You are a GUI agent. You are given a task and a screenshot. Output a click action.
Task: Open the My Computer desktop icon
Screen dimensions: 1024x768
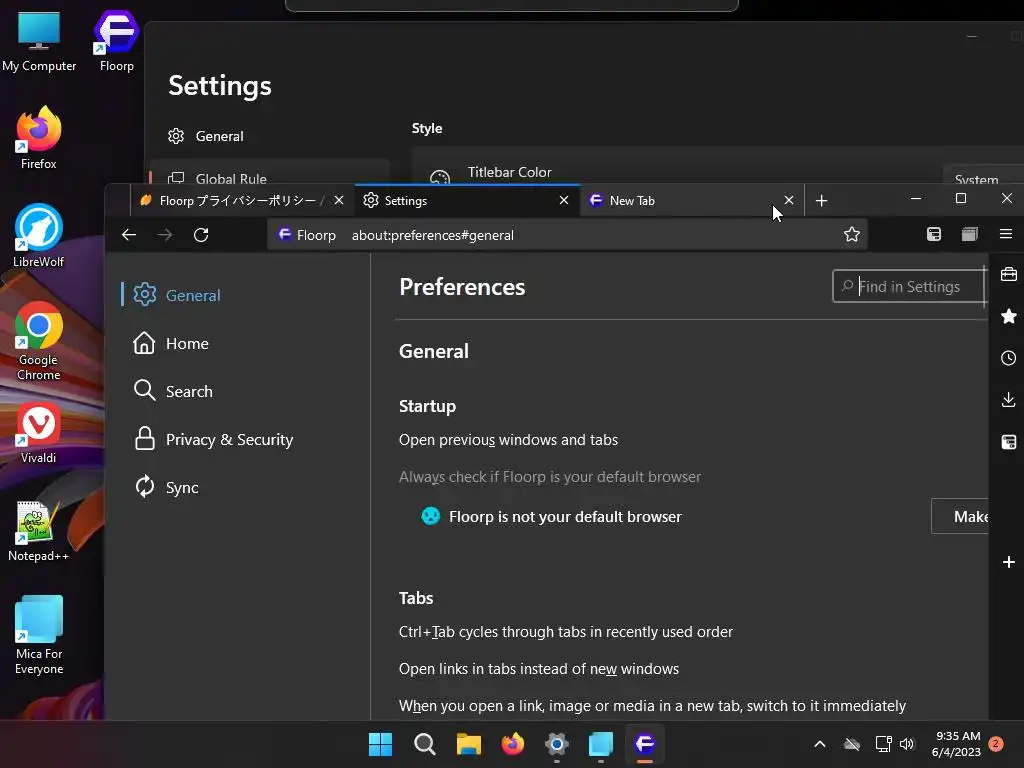pyautogui.click(x=39, y=41)
